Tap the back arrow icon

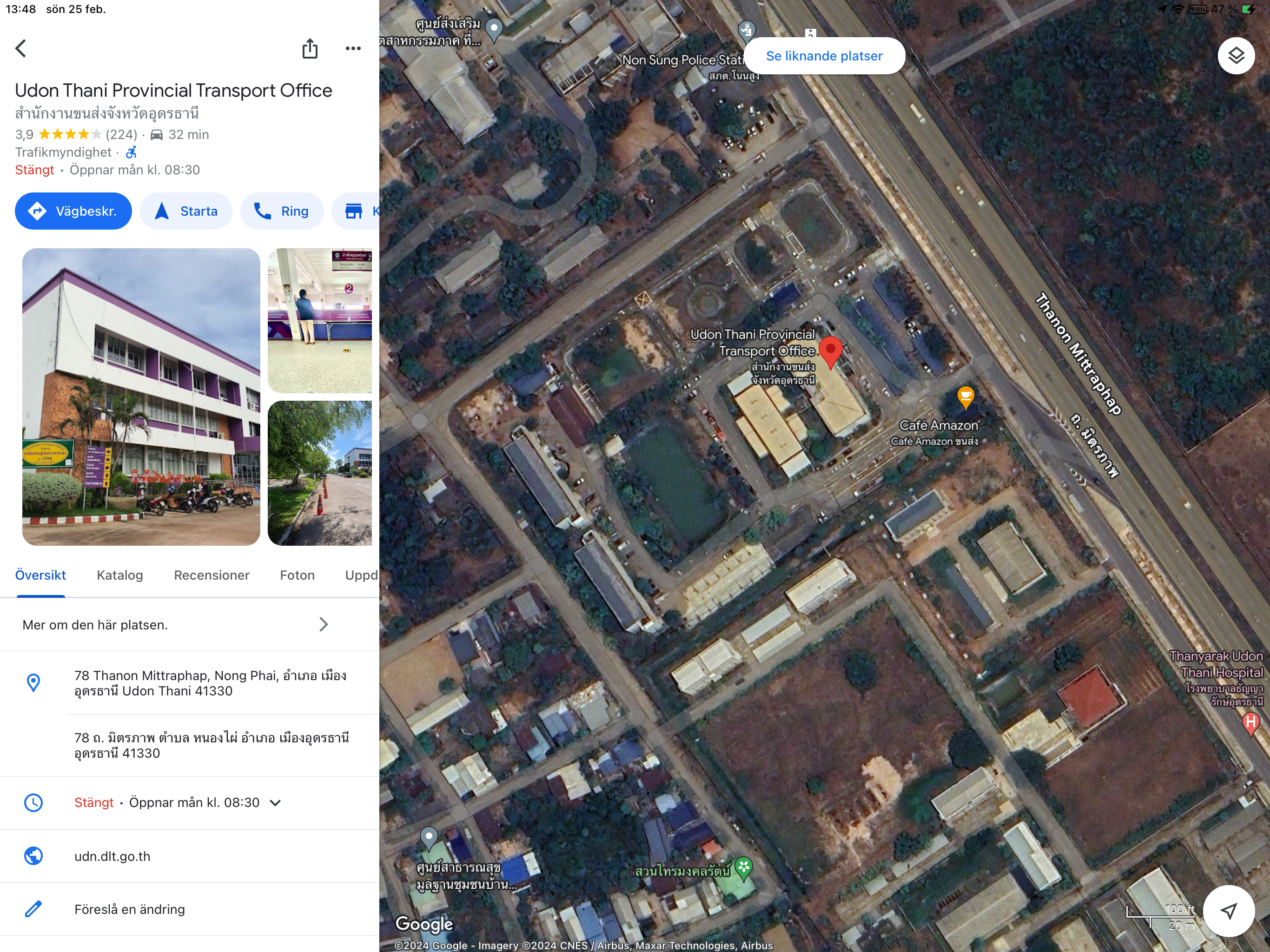(21, 48)
